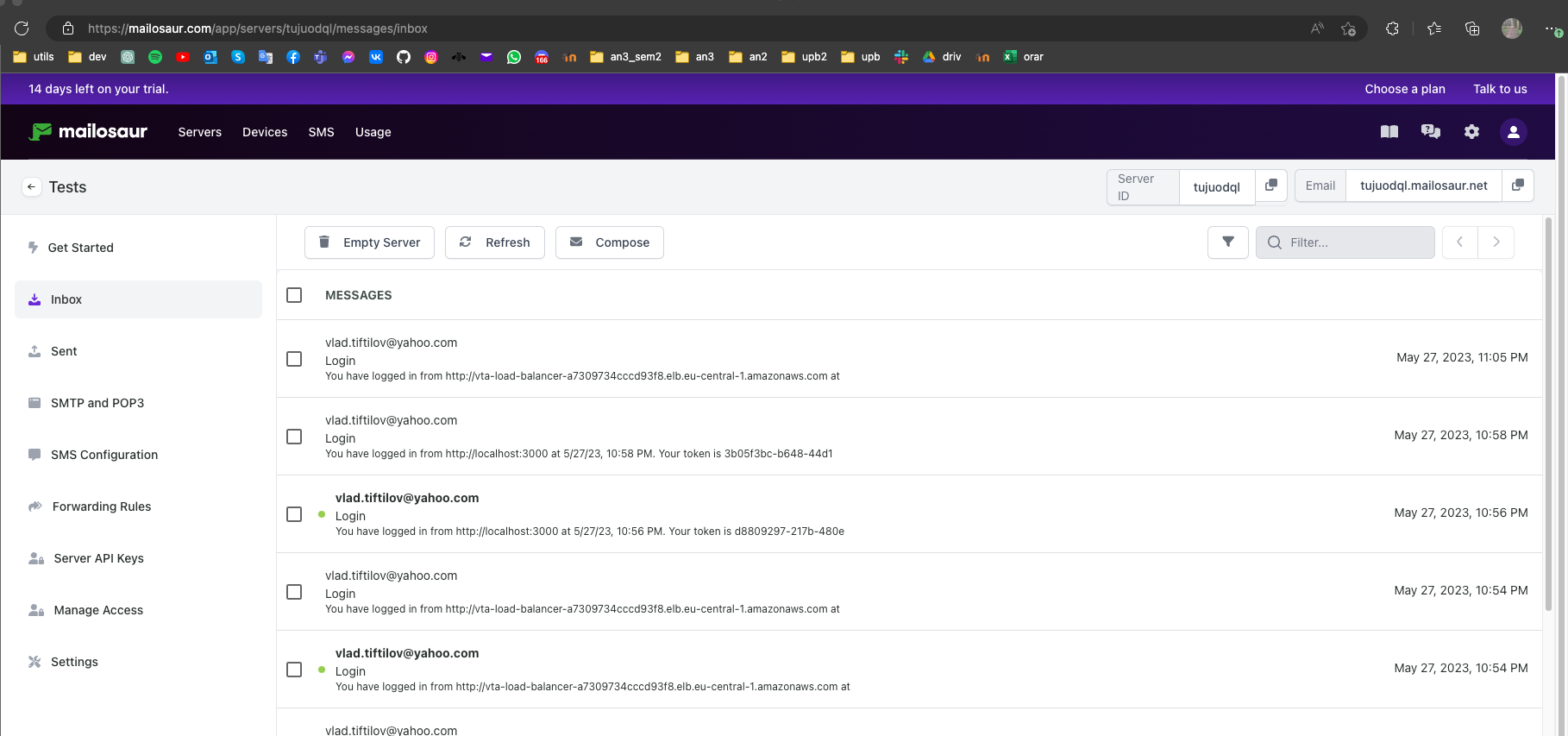
Task: Open the Instagram bookmark
Action: [x=431, y=57]
